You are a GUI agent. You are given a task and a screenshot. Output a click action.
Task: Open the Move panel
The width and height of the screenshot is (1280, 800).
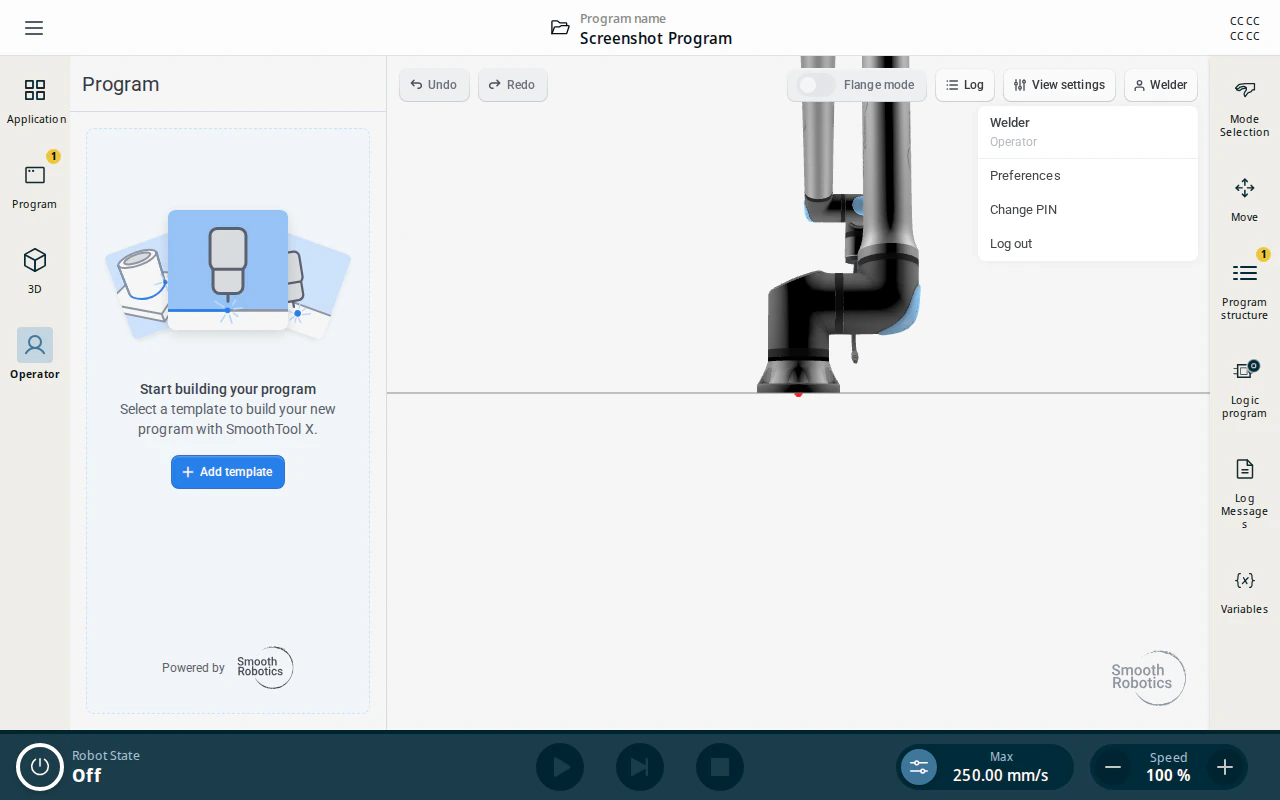1244,200
